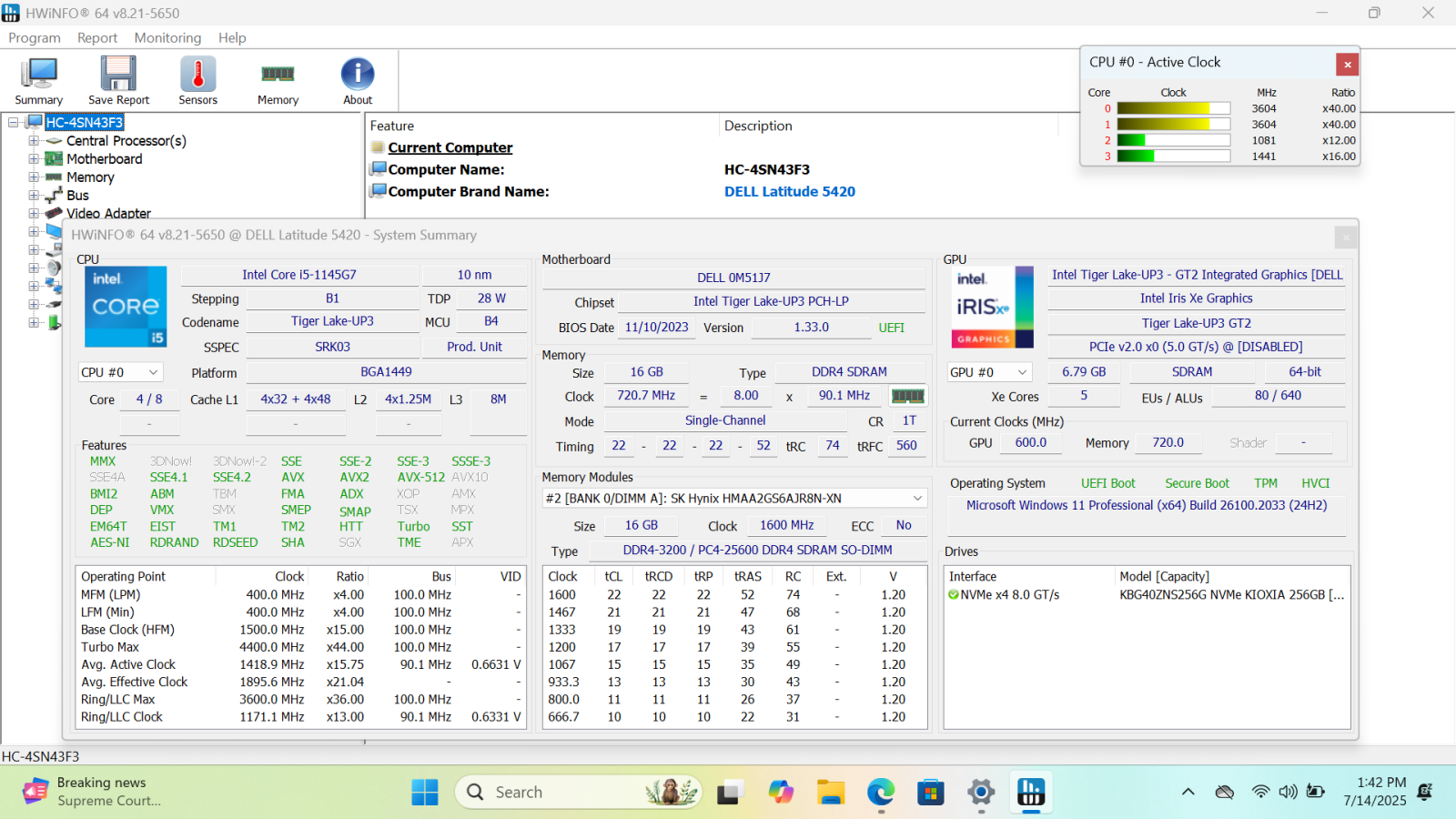Open HWiNFO from the taskbar
This screenshot has width=1456, height=819.
coord(1031,793)
